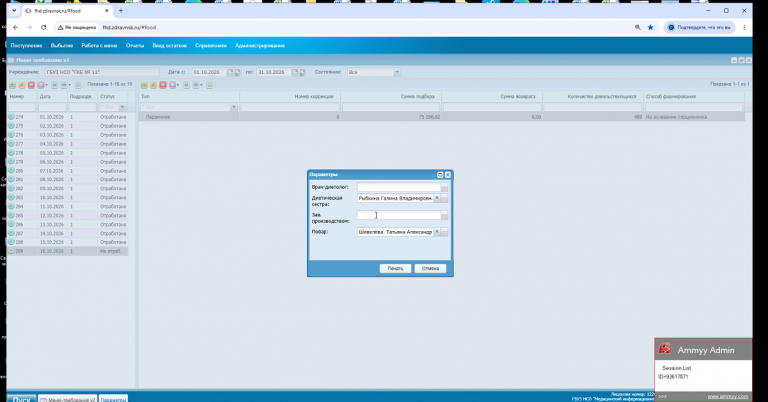Open lookup for Зав. производством field
This screenshot has height=402, width=768.
[x=444, y=215]
